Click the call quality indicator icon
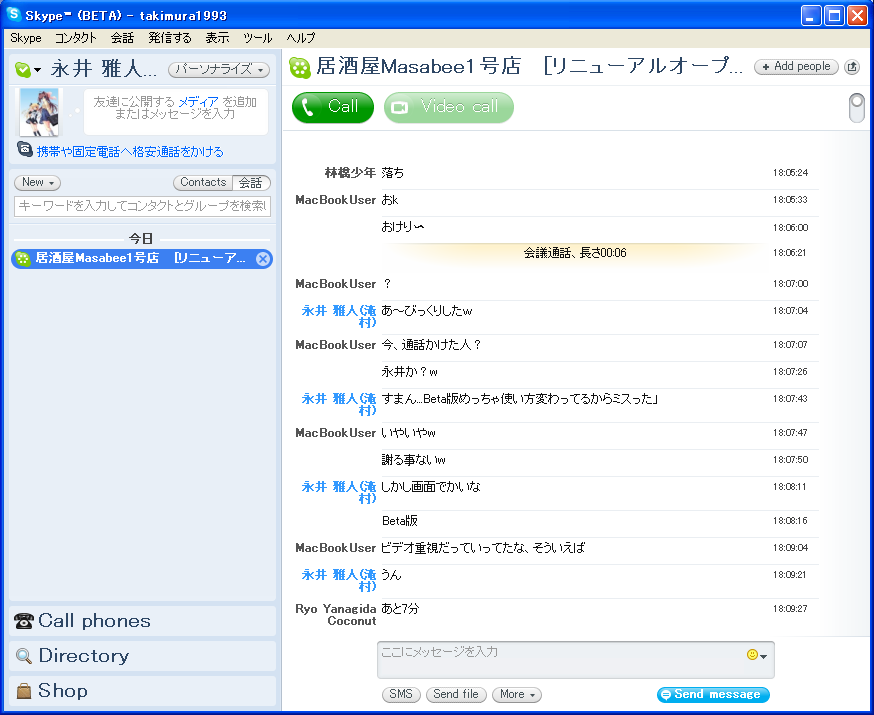The width and height of the screenshot is (874, 715). [856, 108]
